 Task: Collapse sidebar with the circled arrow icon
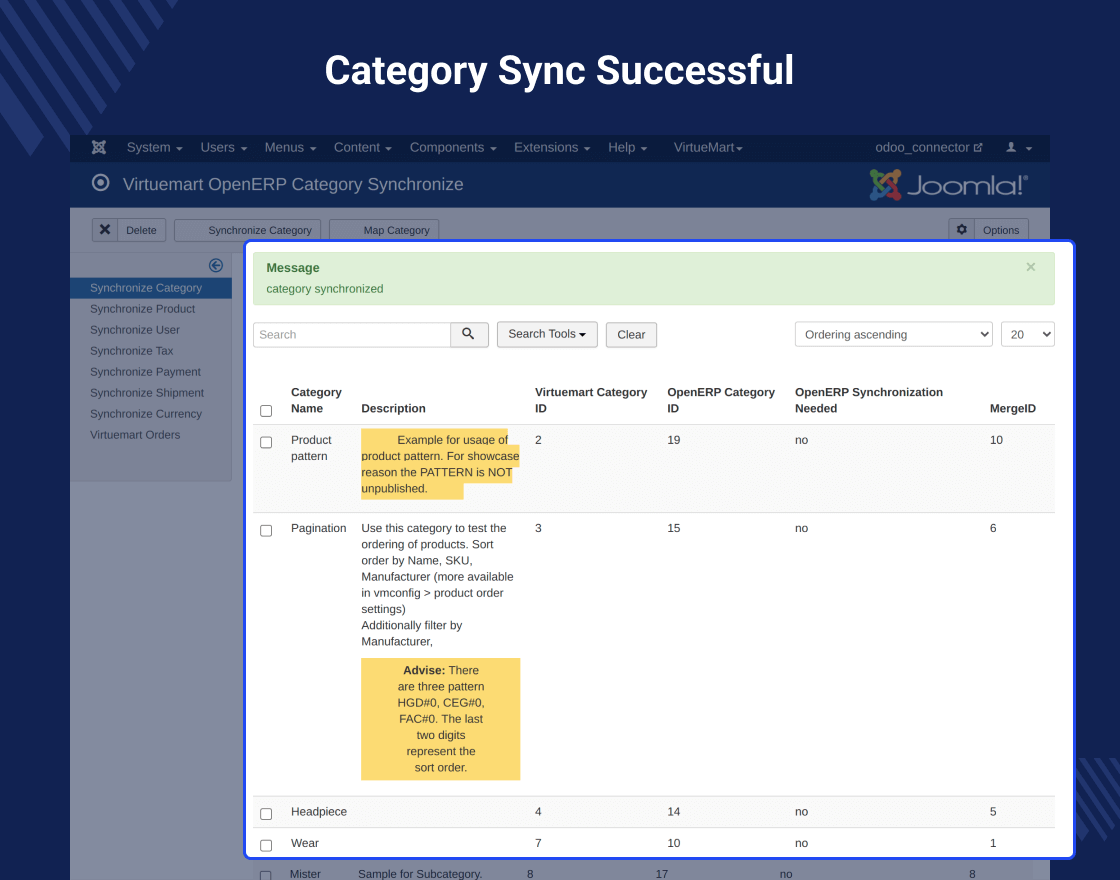pos(216,266)
